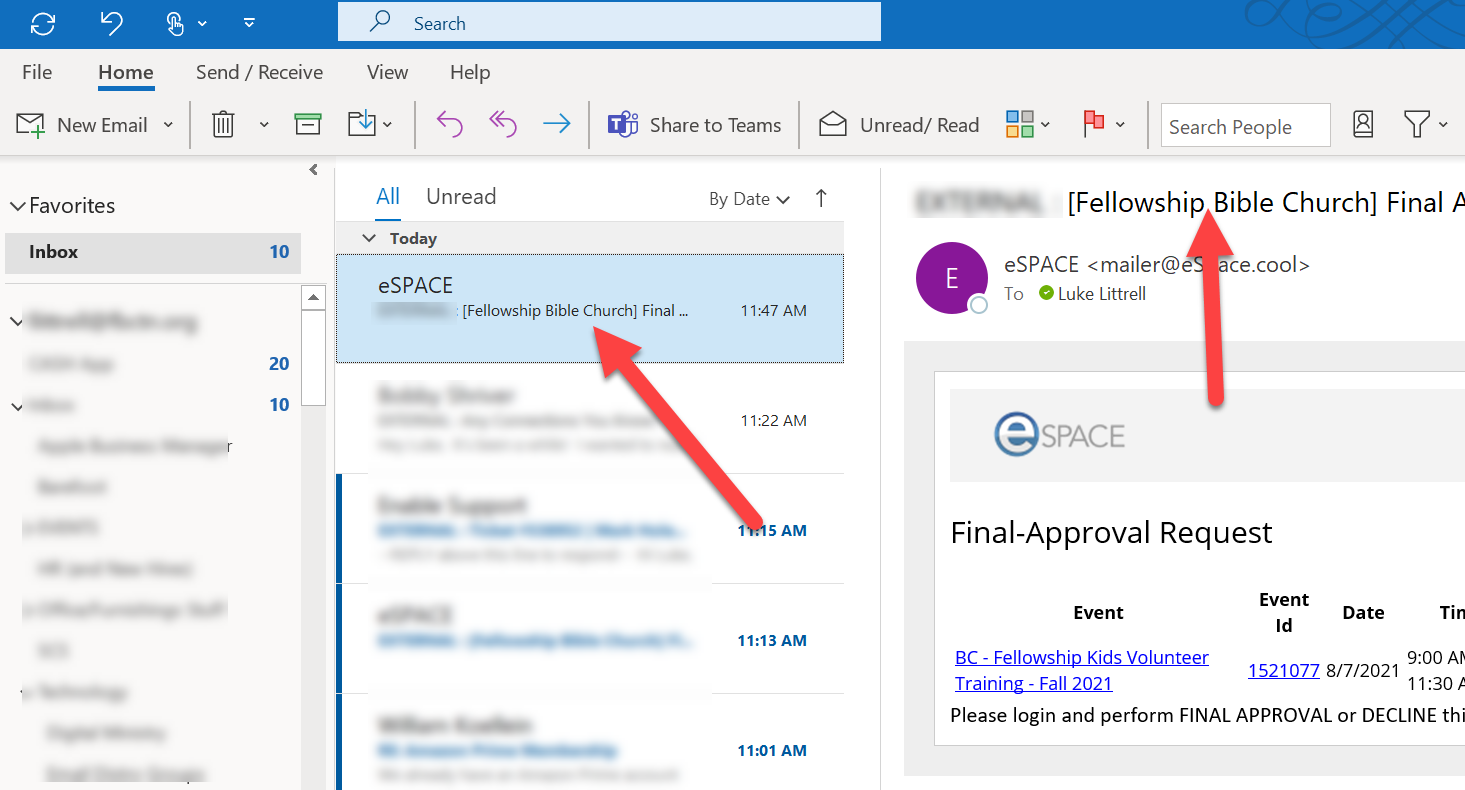
Task: Open the Send / Receive tab
Action: click(x=259, y=72)
